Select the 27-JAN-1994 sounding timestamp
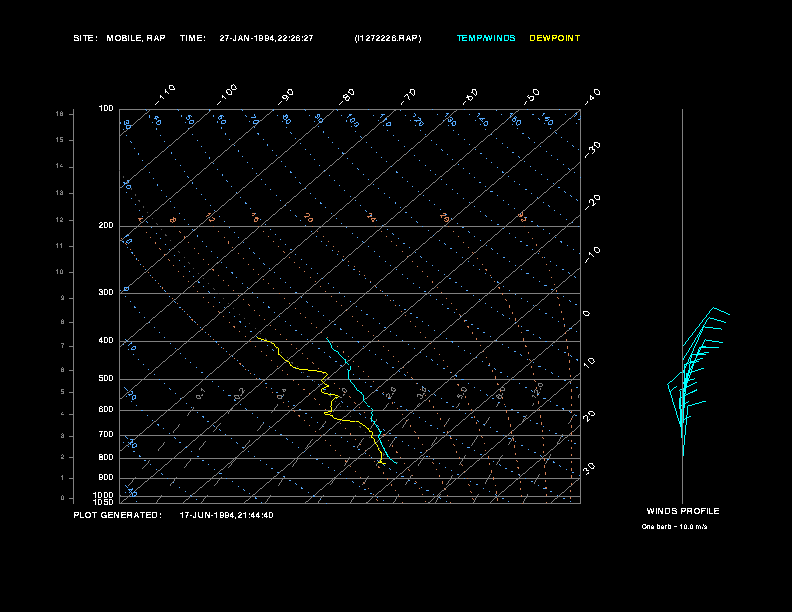792x612 pixels. (266, 38)
